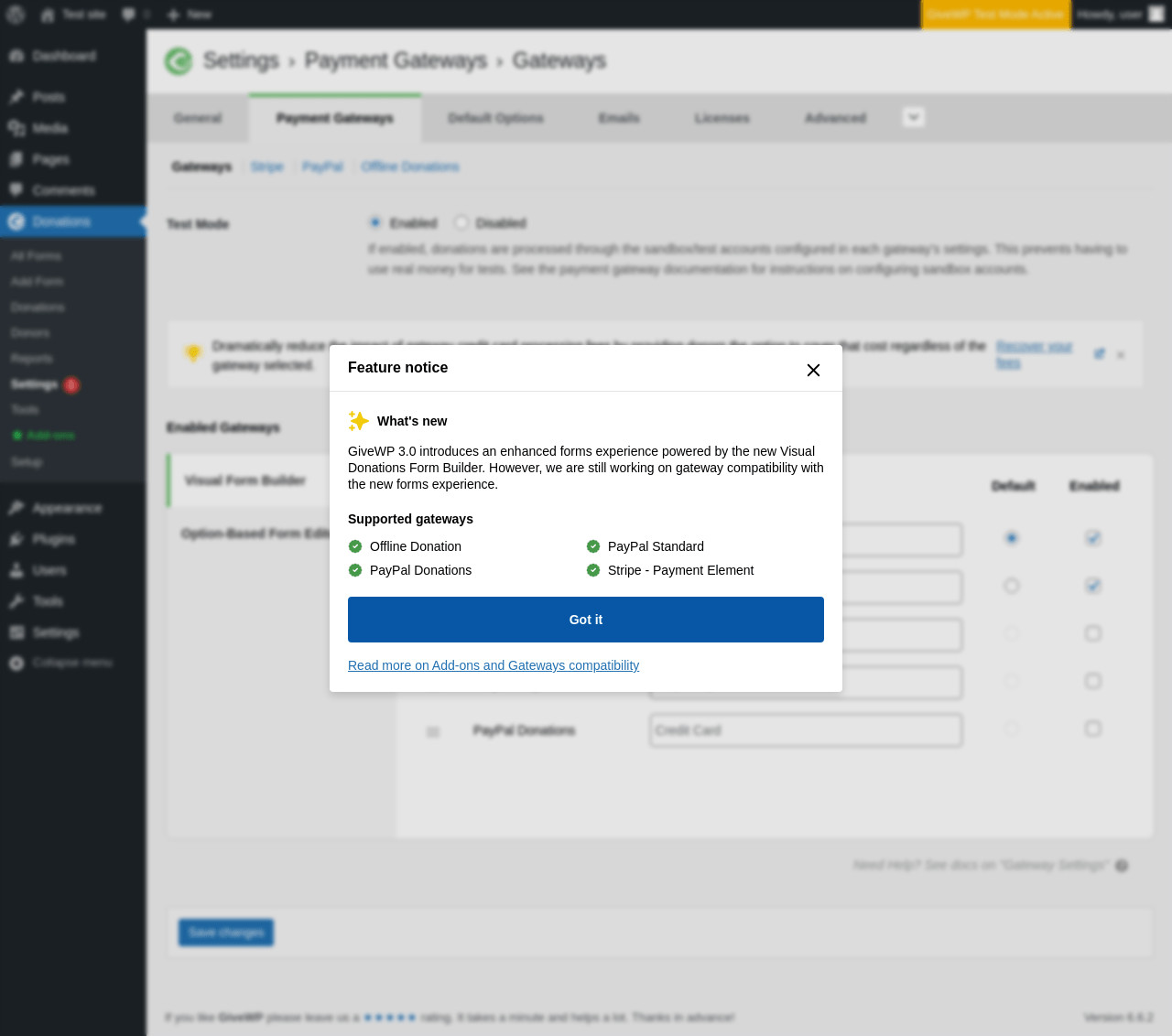Viewport: 1172px width, 1036px height.
Task: Open Dashboard from the sidebar
Action: coord(64,56)
